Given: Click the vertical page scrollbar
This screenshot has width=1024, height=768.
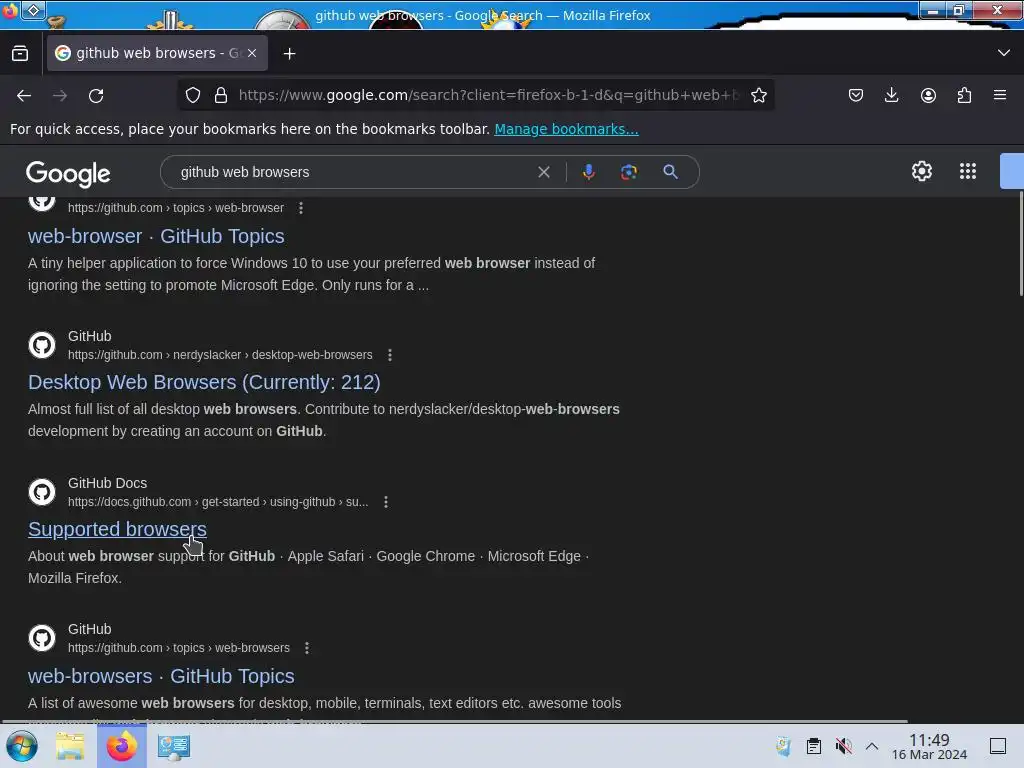Looking at the screenshot, I should (x=1021, y=244).
